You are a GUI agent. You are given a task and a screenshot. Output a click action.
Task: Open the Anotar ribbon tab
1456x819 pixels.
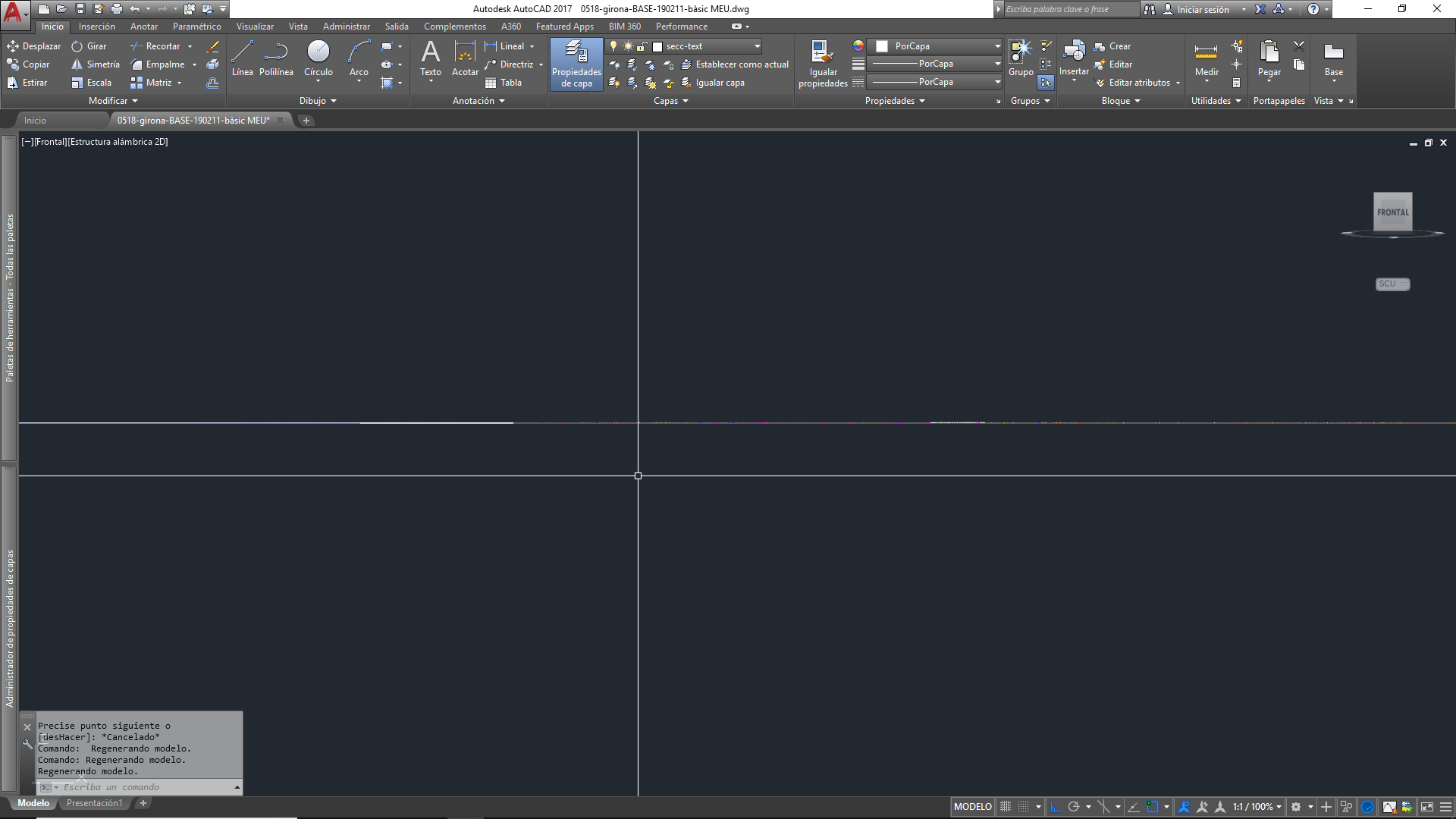pos(143,27)
